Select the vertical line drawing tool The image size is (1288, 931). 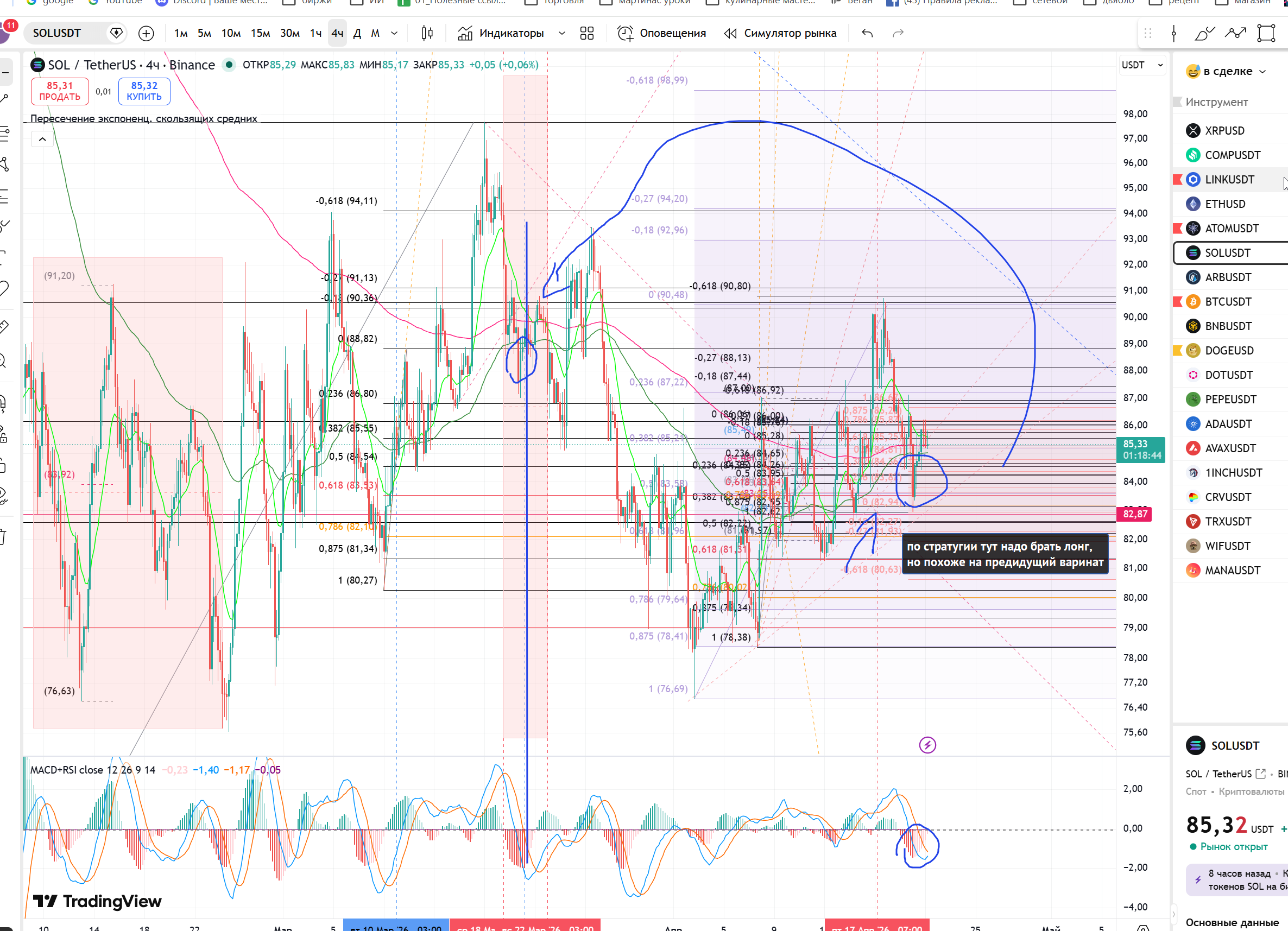tap(1174, 34)
